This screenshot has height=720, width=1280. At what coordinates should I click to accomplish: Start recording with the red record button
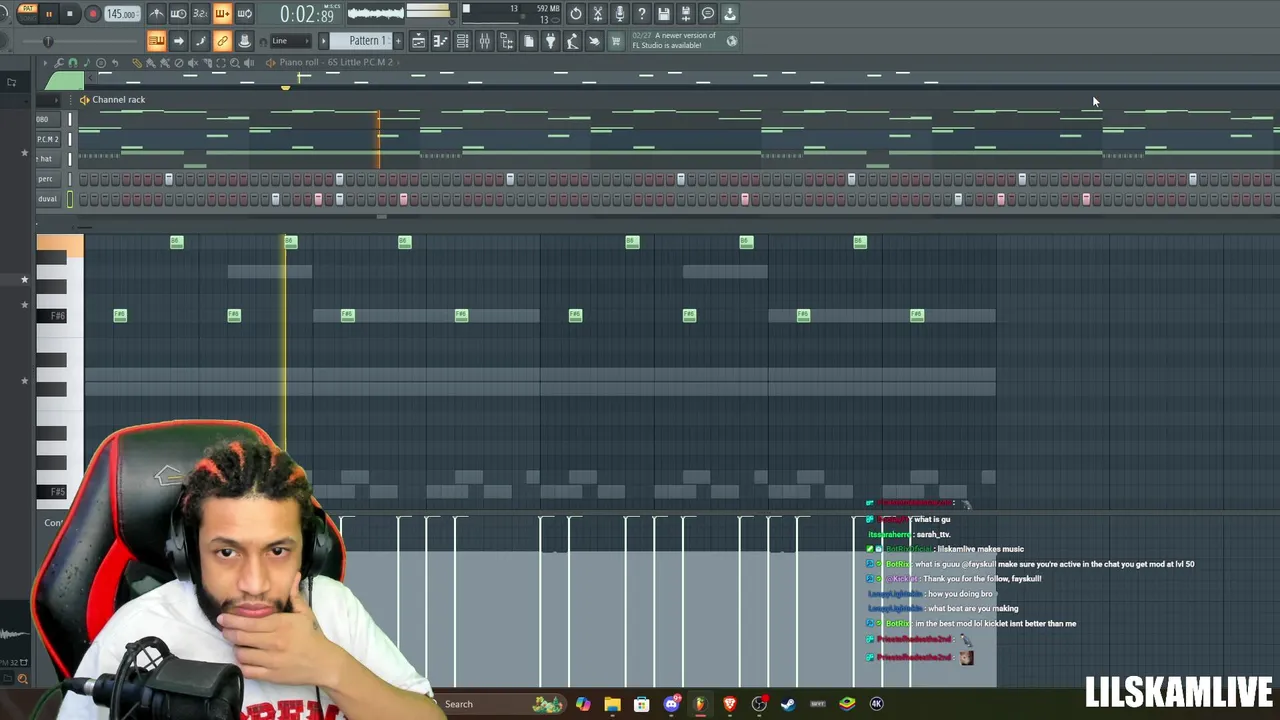92,14
